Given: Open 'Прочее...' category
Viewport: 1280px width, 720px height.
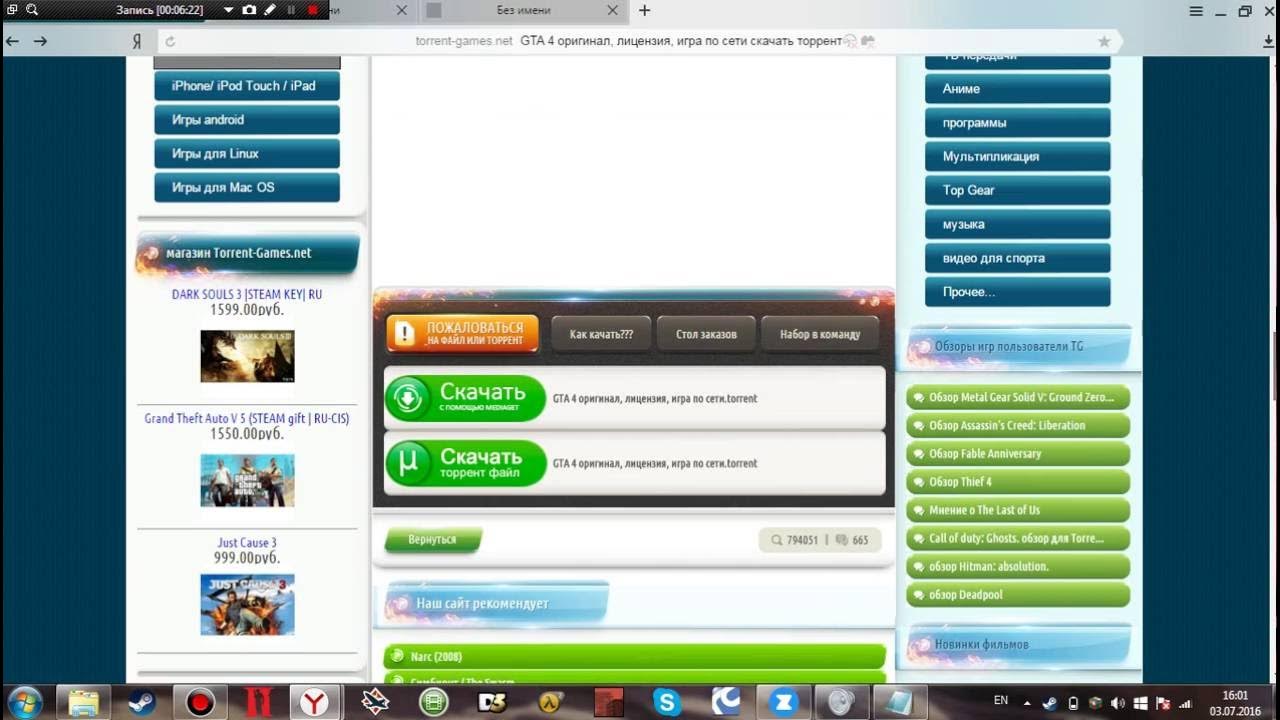Looking at the screenshot, I should [x=1018, y=292].
